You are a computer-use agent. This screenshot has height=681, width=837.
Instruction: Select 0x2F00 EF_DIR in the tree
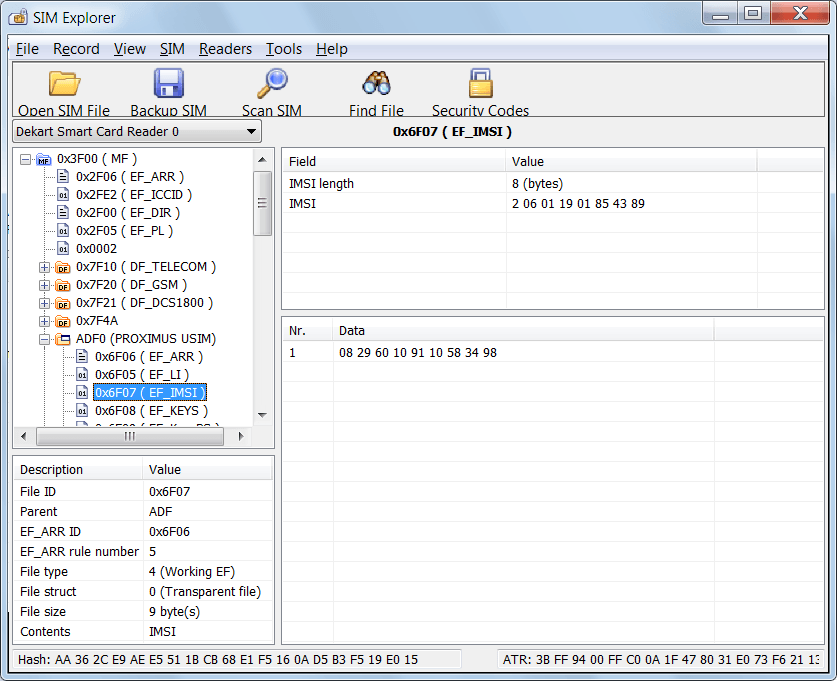click(x=130, y=212)
